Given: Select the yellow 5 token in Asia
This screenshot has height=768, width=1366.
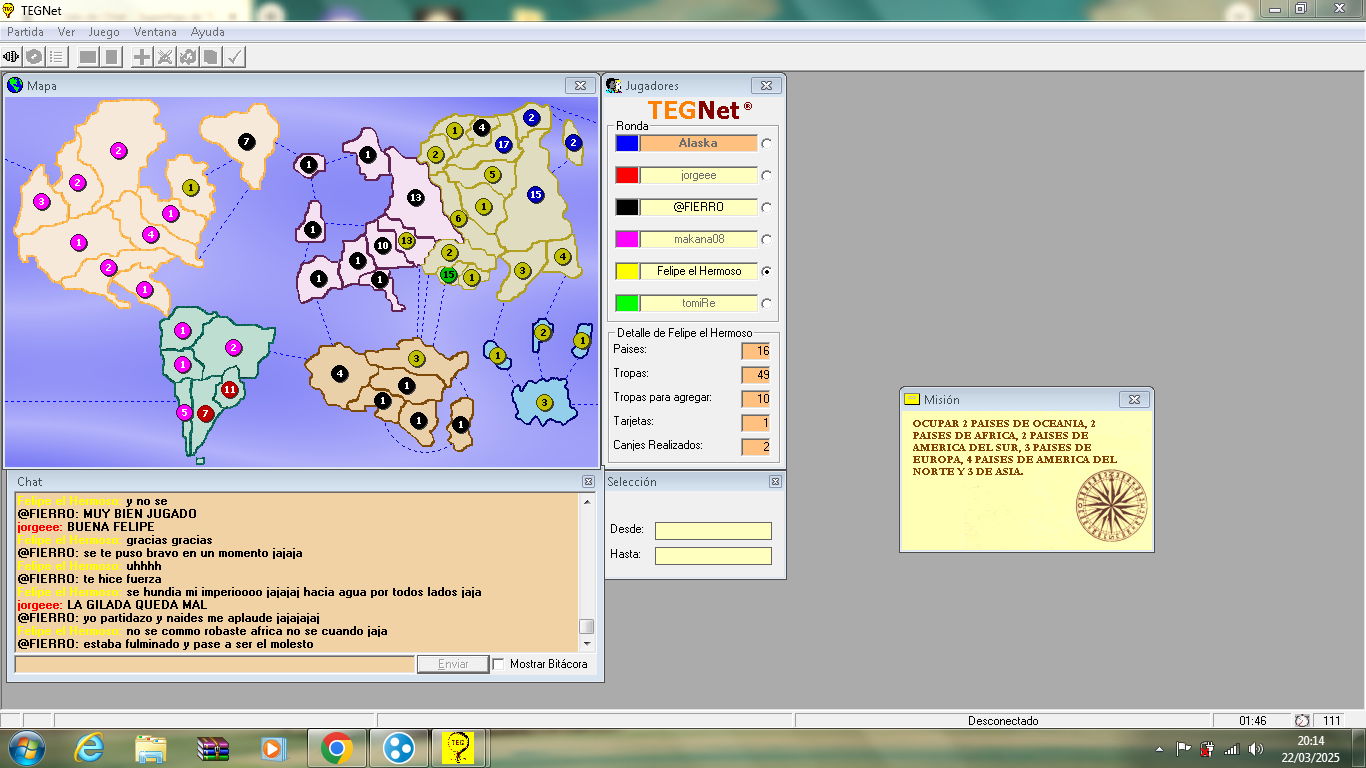Looking at the screenshot, I should coord(492,174).
